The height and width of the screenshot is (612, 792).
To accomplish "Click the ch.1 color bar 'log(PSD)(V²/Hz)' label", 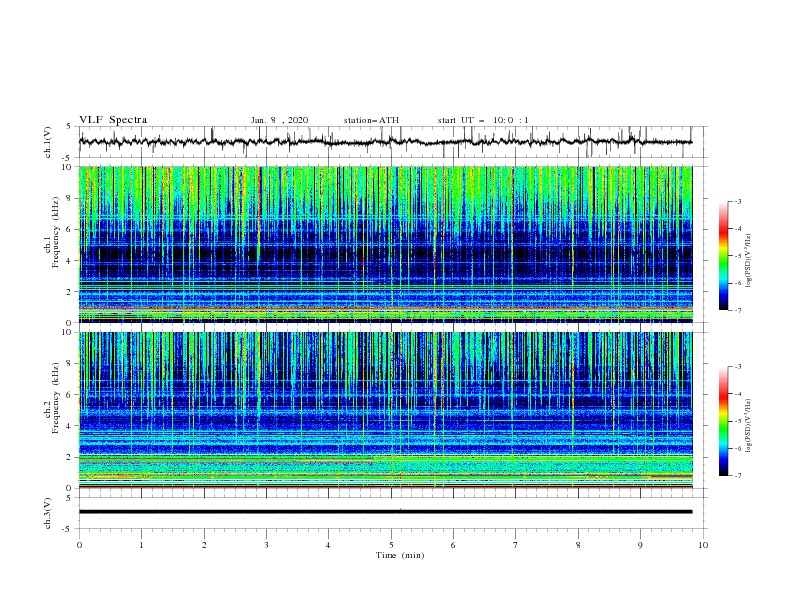I will pyautogui.click(x=748, y=261).
